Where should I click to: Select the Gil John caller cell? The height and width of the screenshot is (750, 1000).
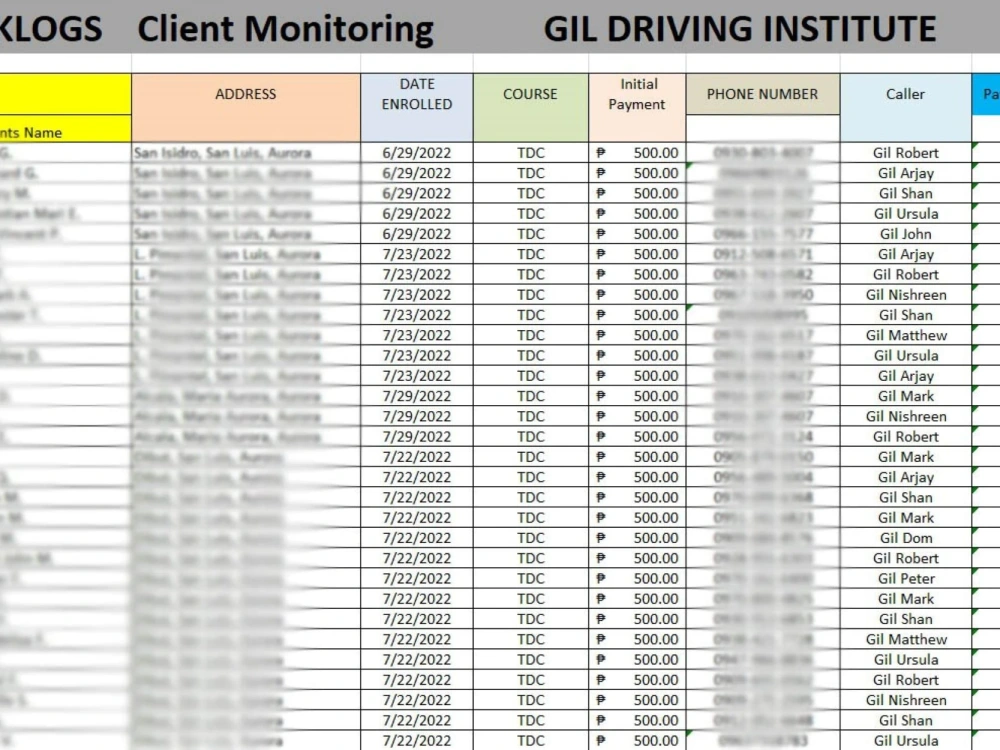(906, 234)
